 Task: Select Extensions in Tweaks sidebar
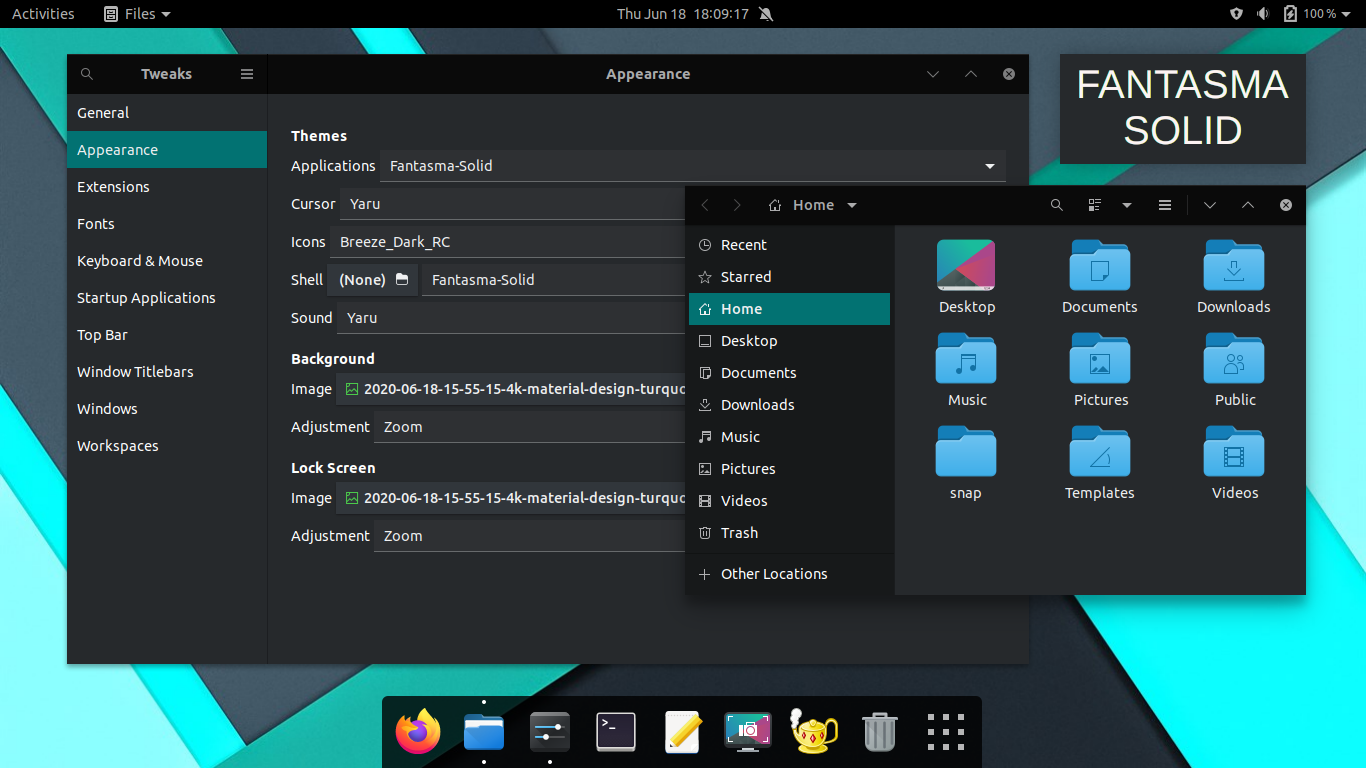pos(167,187)
